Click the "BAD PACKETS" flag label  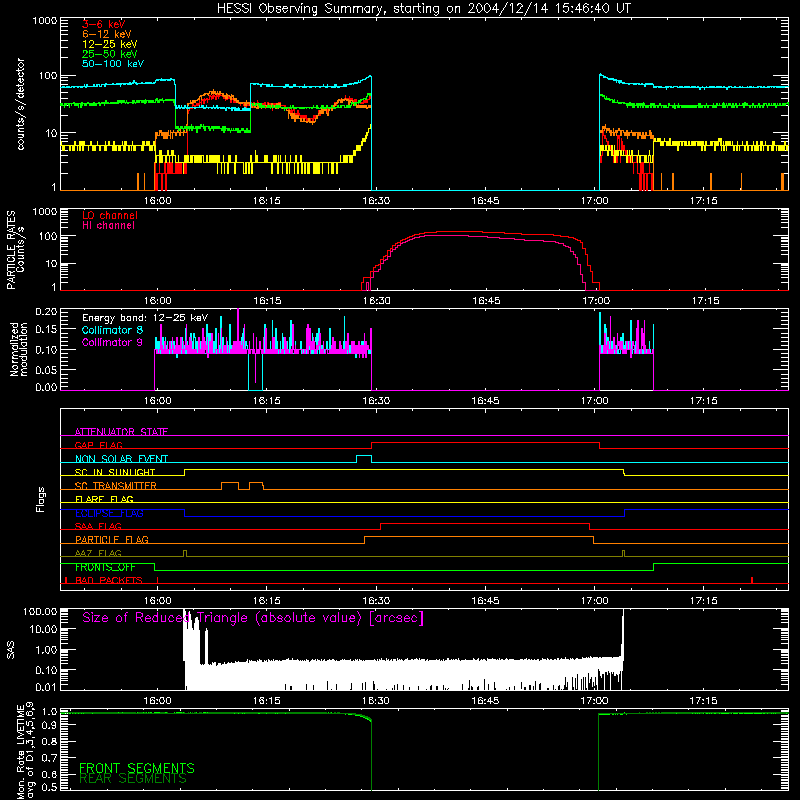coord(109,581)
